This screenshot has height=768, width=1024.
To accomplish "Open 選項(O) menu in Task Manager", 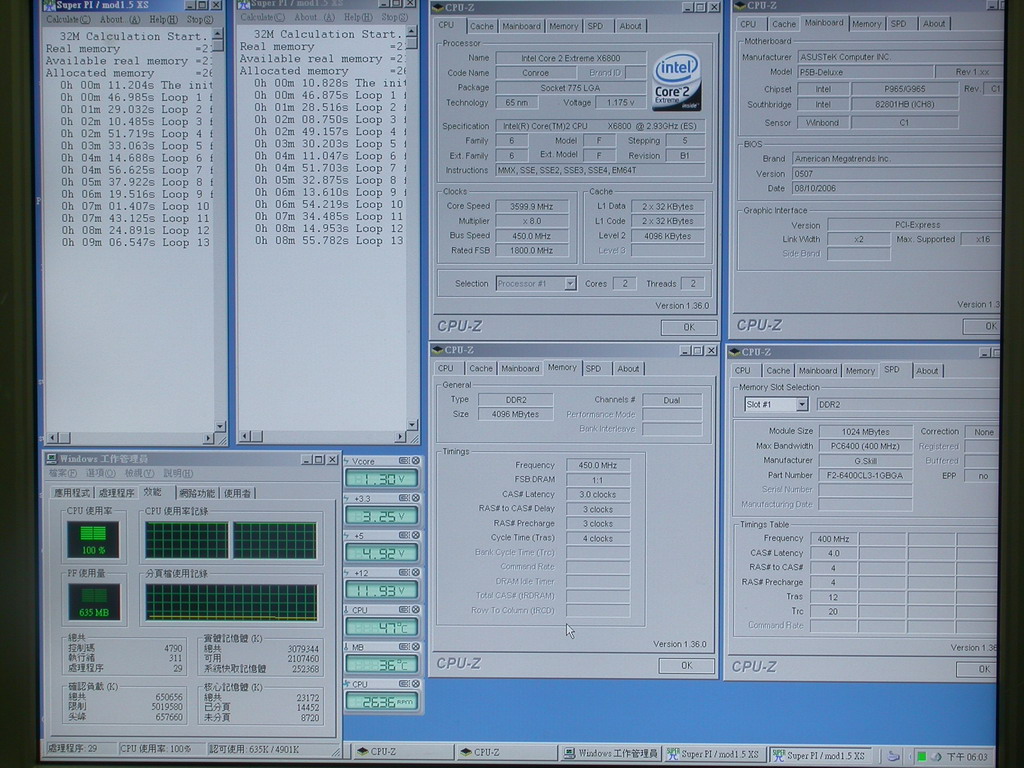I will 101,473.
